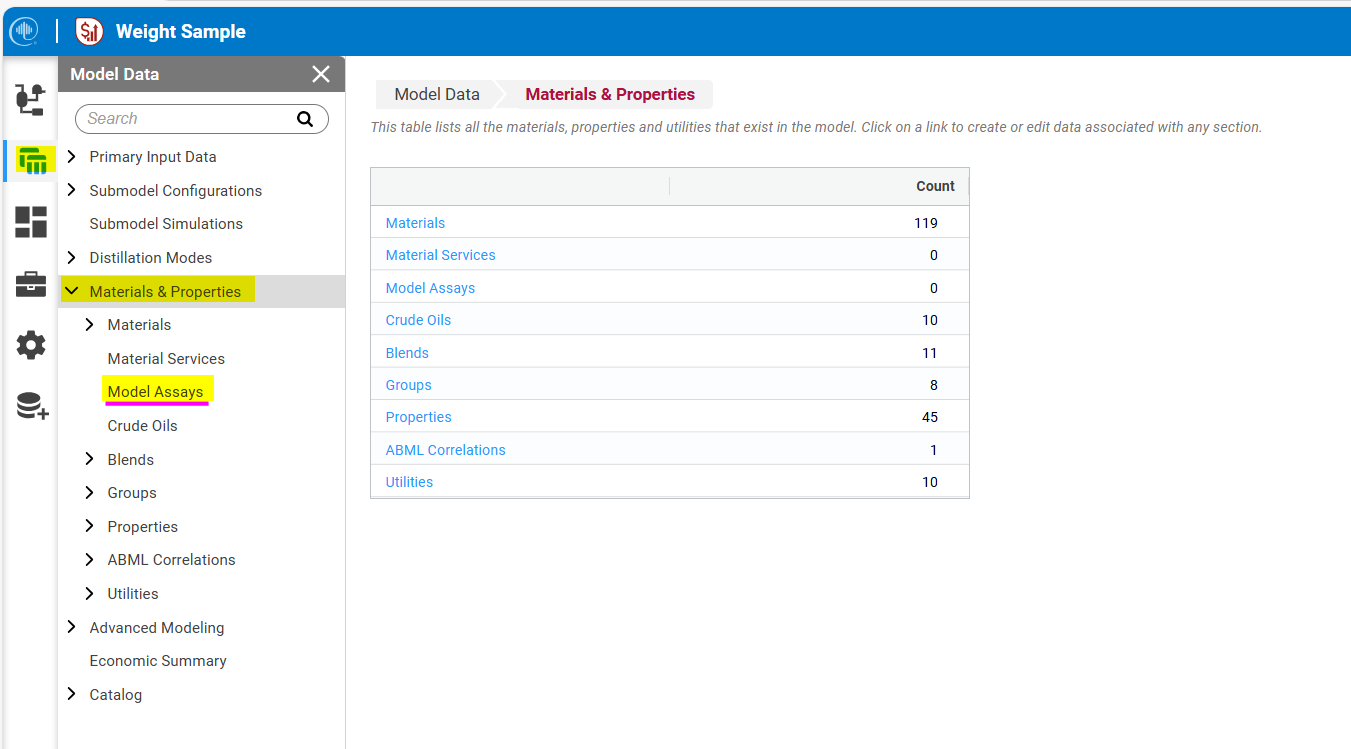Open the briefcase cases icon
The width and height of the screenshot is (1351, 749).
coord(31,284)
